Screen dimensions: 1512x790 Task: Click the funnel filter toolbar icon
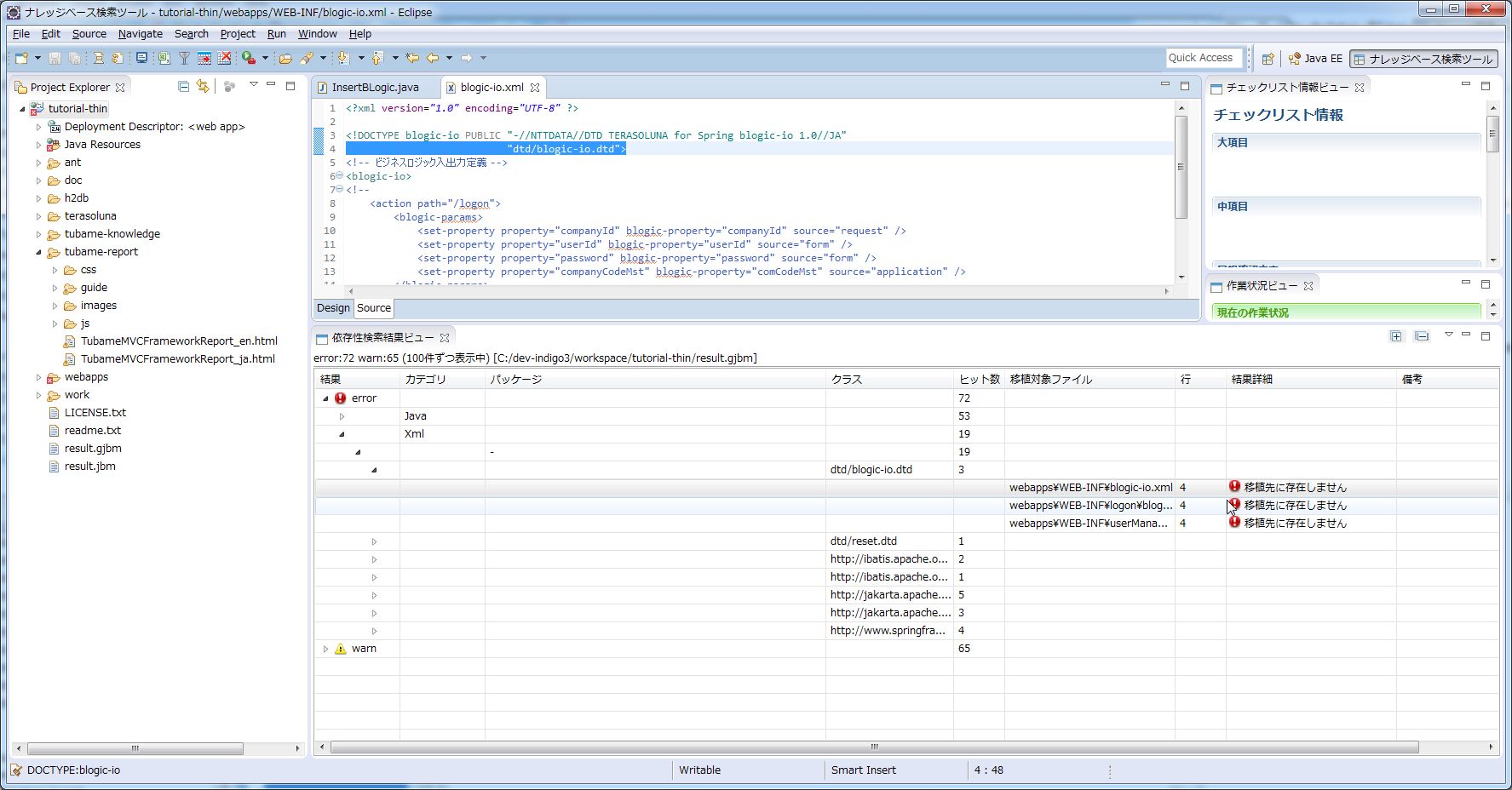click(x=184, y=58)
